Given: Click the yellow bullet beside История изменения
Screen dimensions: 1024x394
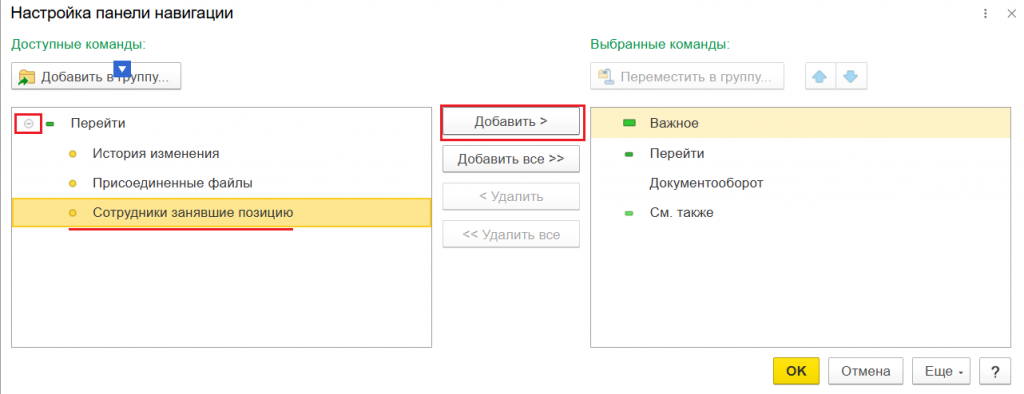Looking at the screenshot, I should pyautogui.click(x=73, y=154).
